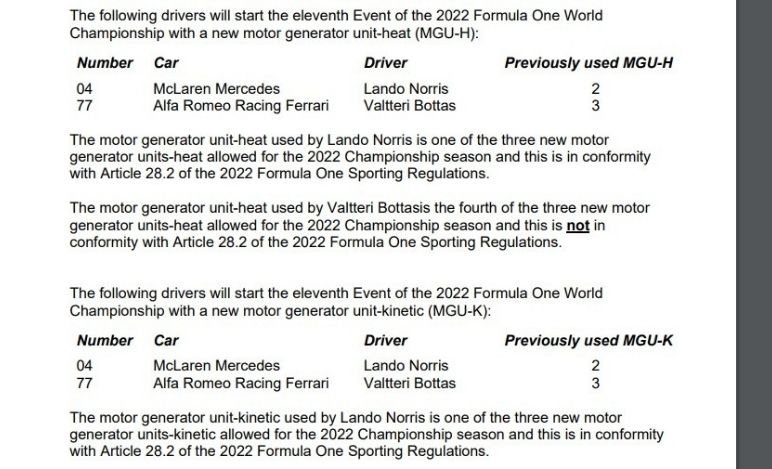Click the "Previously used MGU-K" column header
772x469 pixels.
[588, 341]
